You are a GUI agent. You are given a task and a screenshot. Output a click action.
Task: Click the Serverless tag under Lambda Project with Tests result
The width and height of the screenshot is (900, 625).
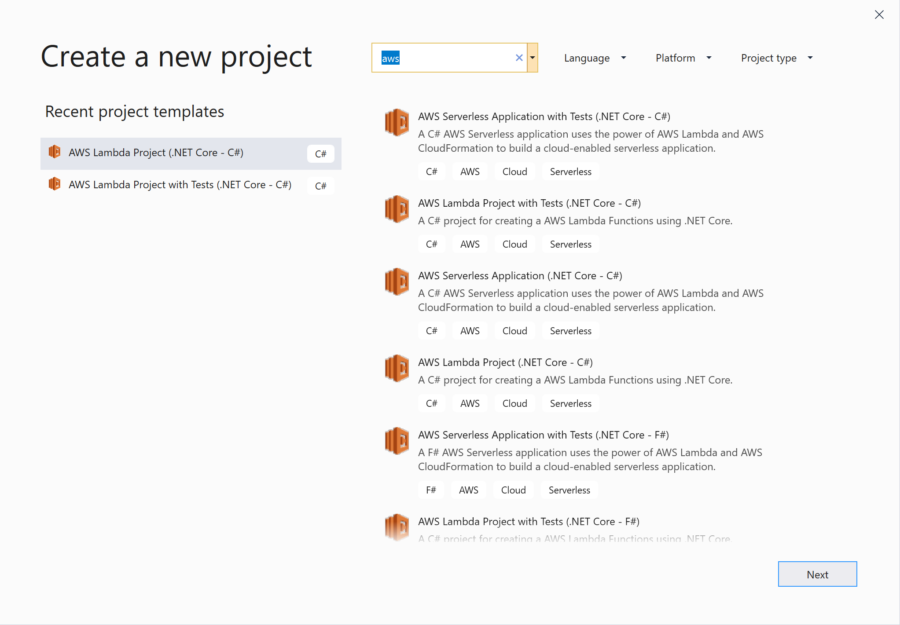tap(571, 244)
